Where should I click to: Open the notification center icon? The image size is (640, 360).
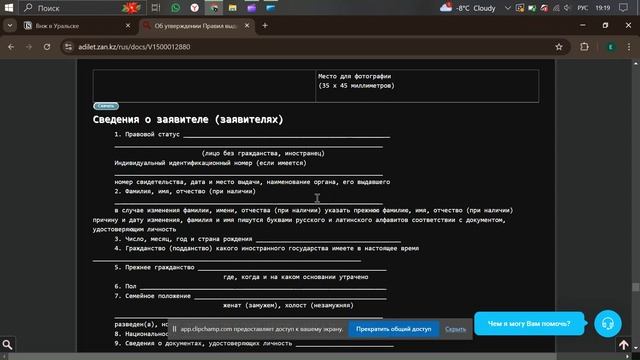(x=623, y=8)
